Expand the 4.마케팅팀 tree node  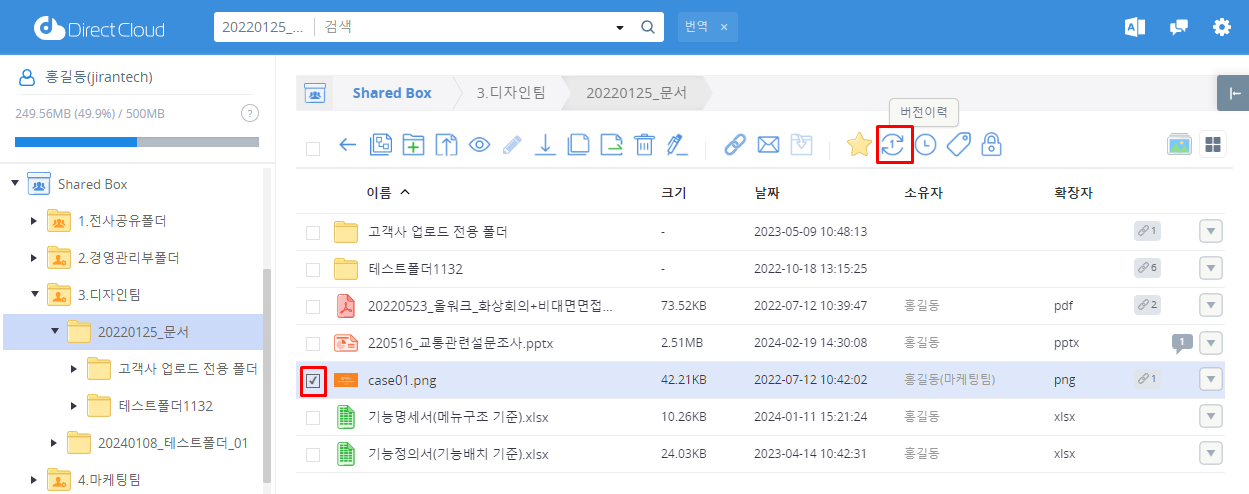35,480
